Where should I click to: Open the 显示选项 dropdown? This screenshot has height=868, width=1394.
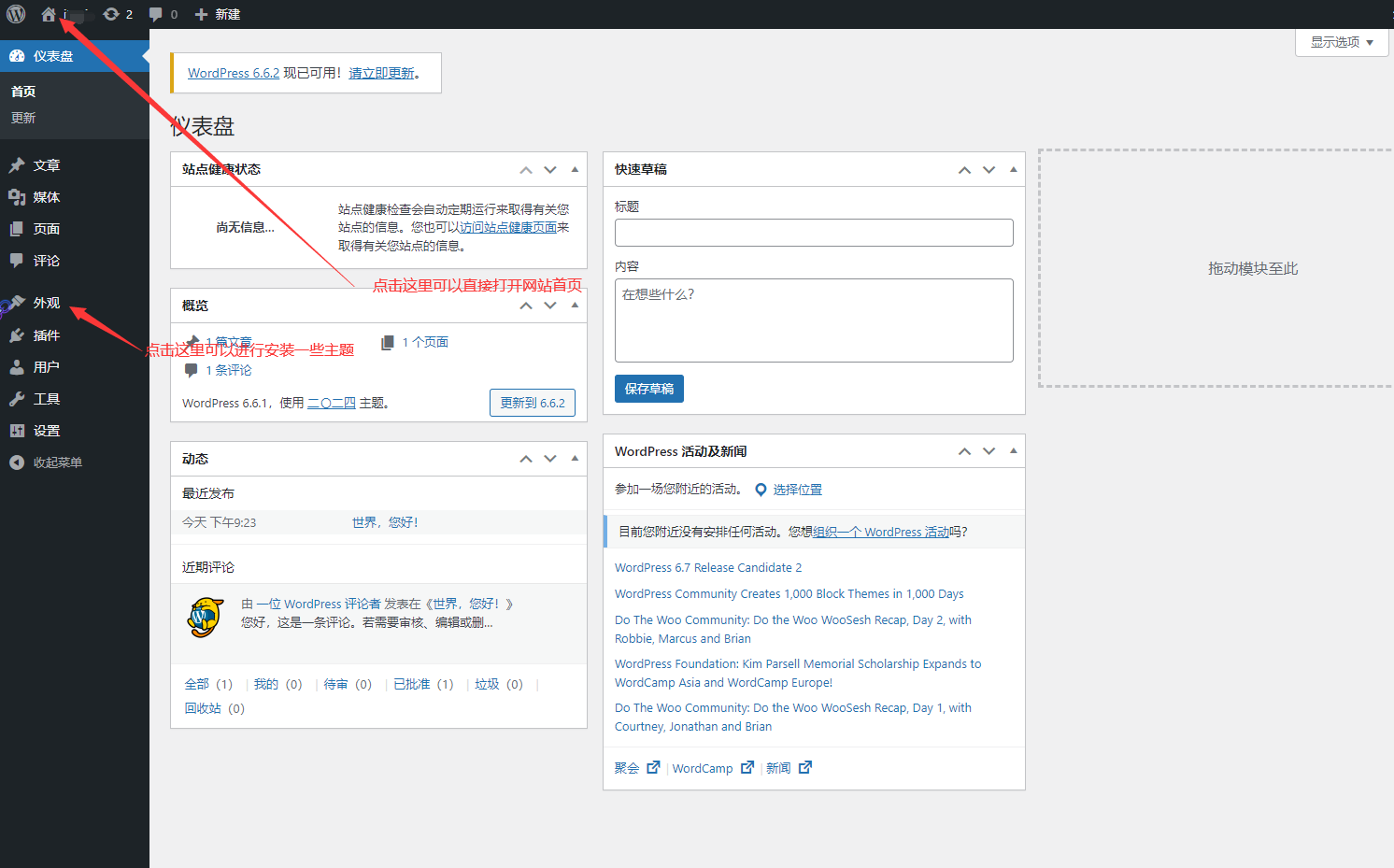pos(1341,42)
